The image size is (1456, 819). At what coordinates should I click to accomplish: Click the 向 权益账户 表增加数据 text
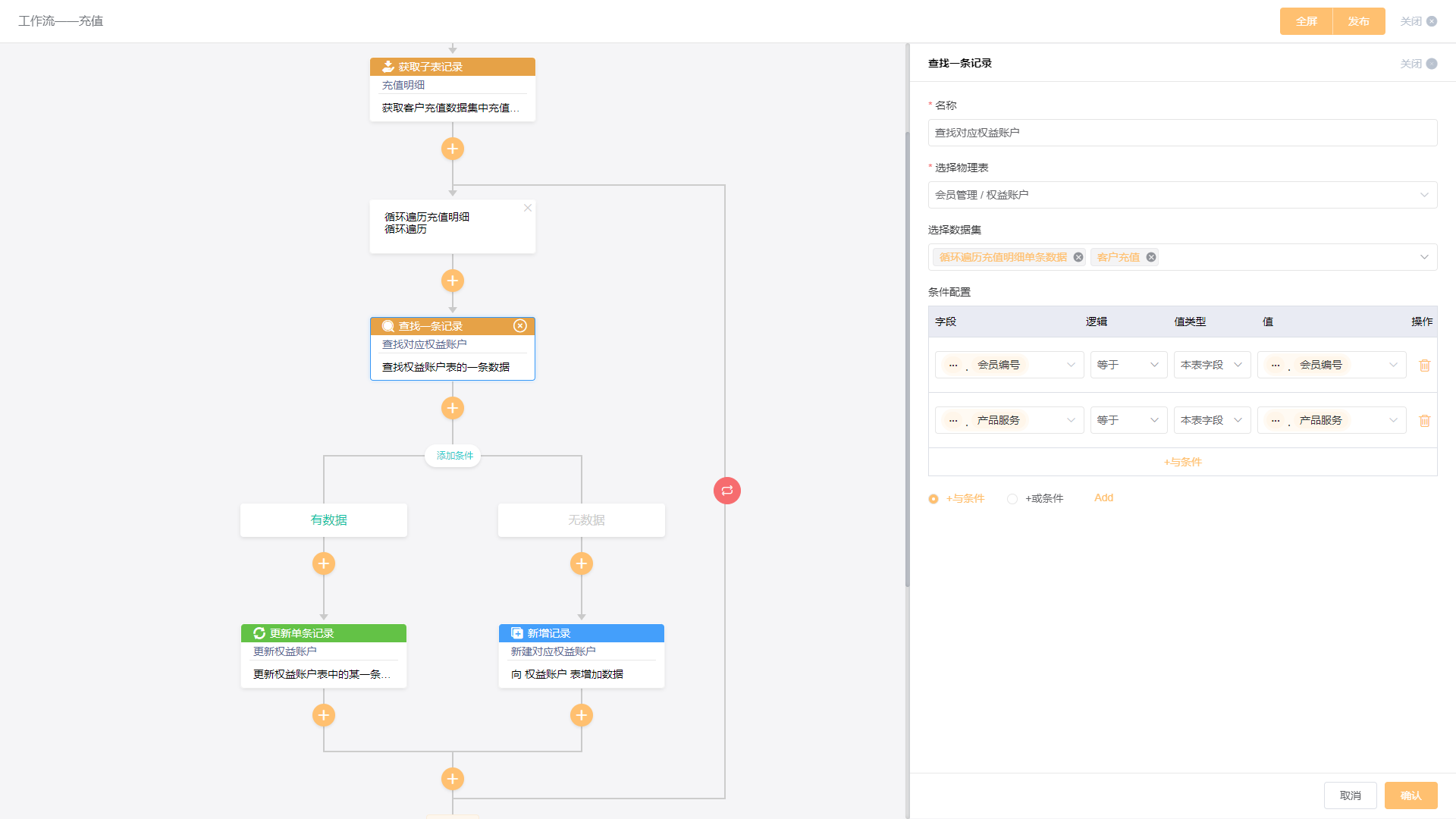[x=567, y=674]
